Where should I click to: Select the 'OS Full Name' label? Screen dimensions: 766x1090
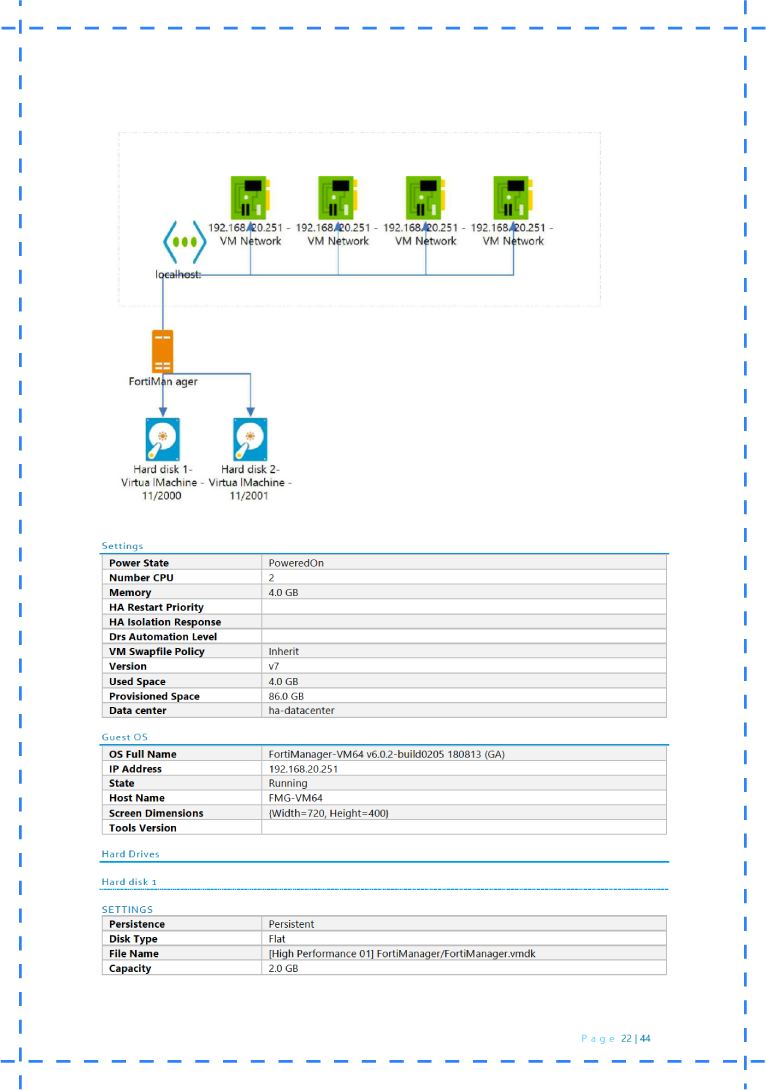tap(142, 754)
